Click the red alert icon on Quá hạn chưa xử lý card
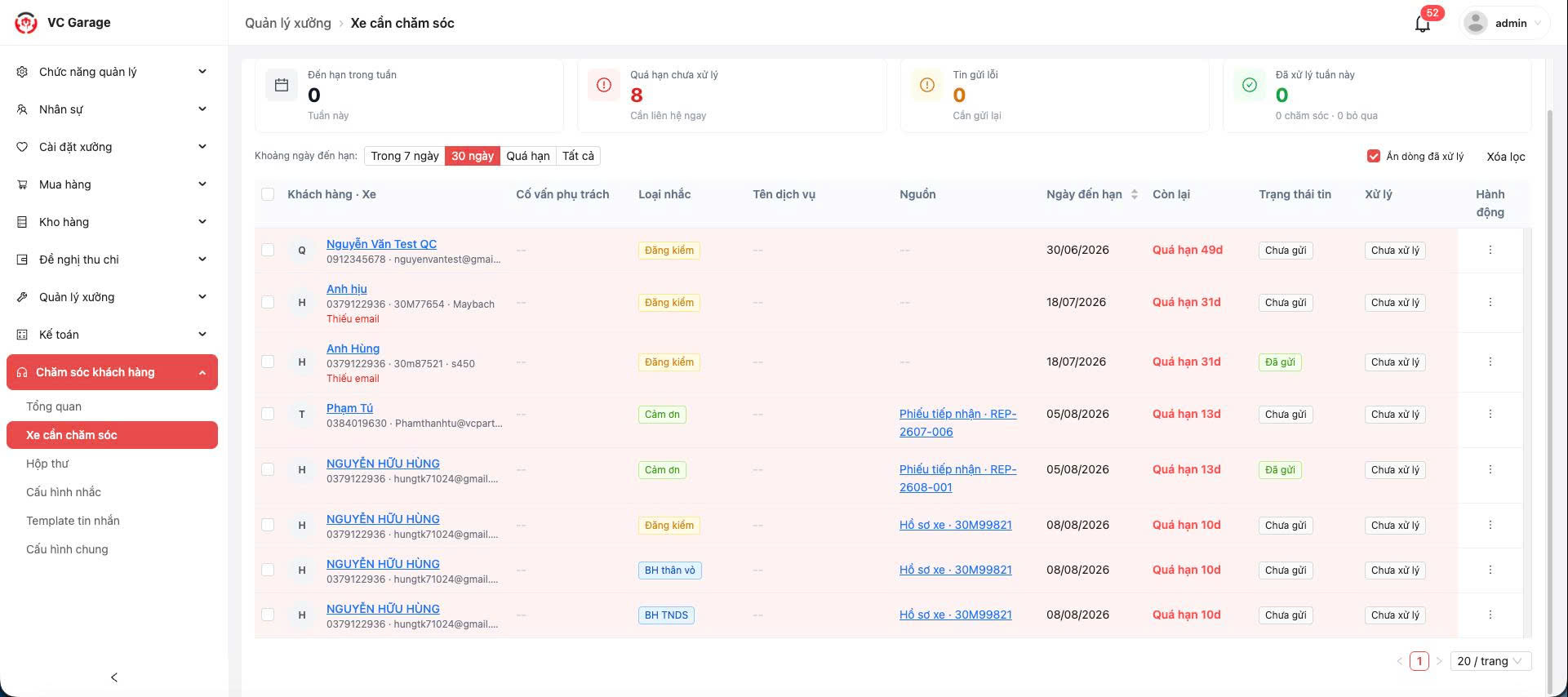1568x697 pixels. (604, 85)
